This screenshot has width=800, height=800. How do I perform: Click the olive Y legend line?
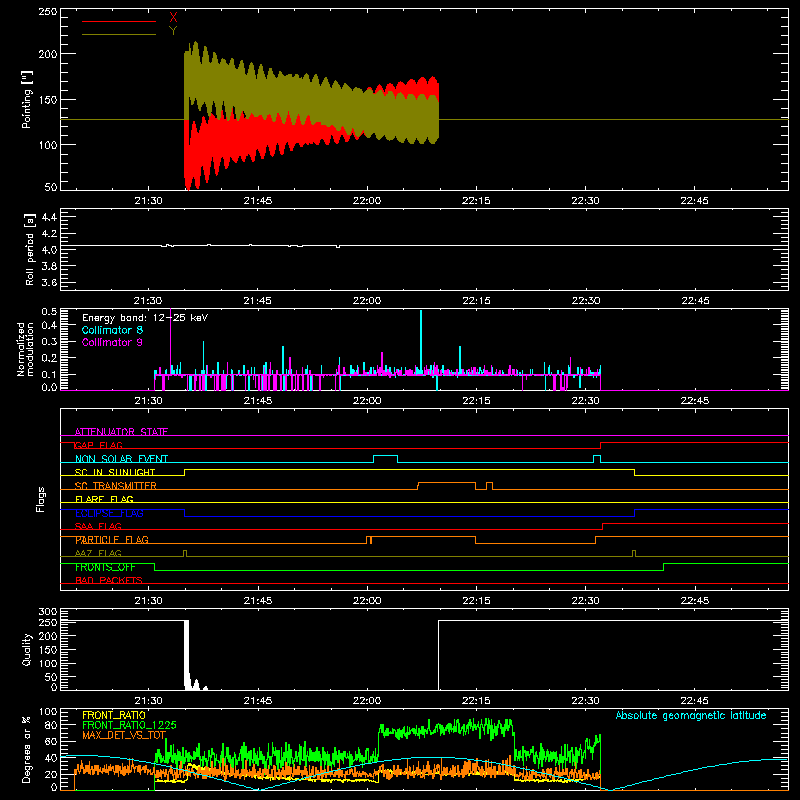tap(119, 35)
